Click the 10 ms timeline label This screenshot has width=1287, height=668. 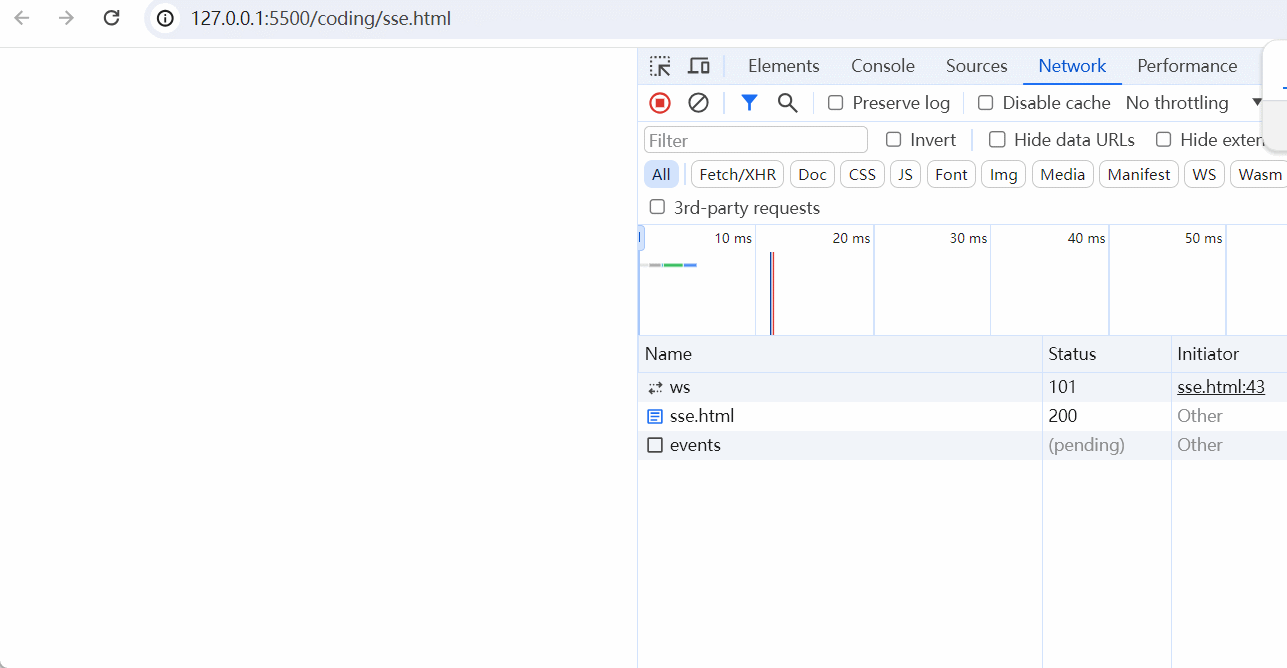pyautogui.click(x=733, y=238)
